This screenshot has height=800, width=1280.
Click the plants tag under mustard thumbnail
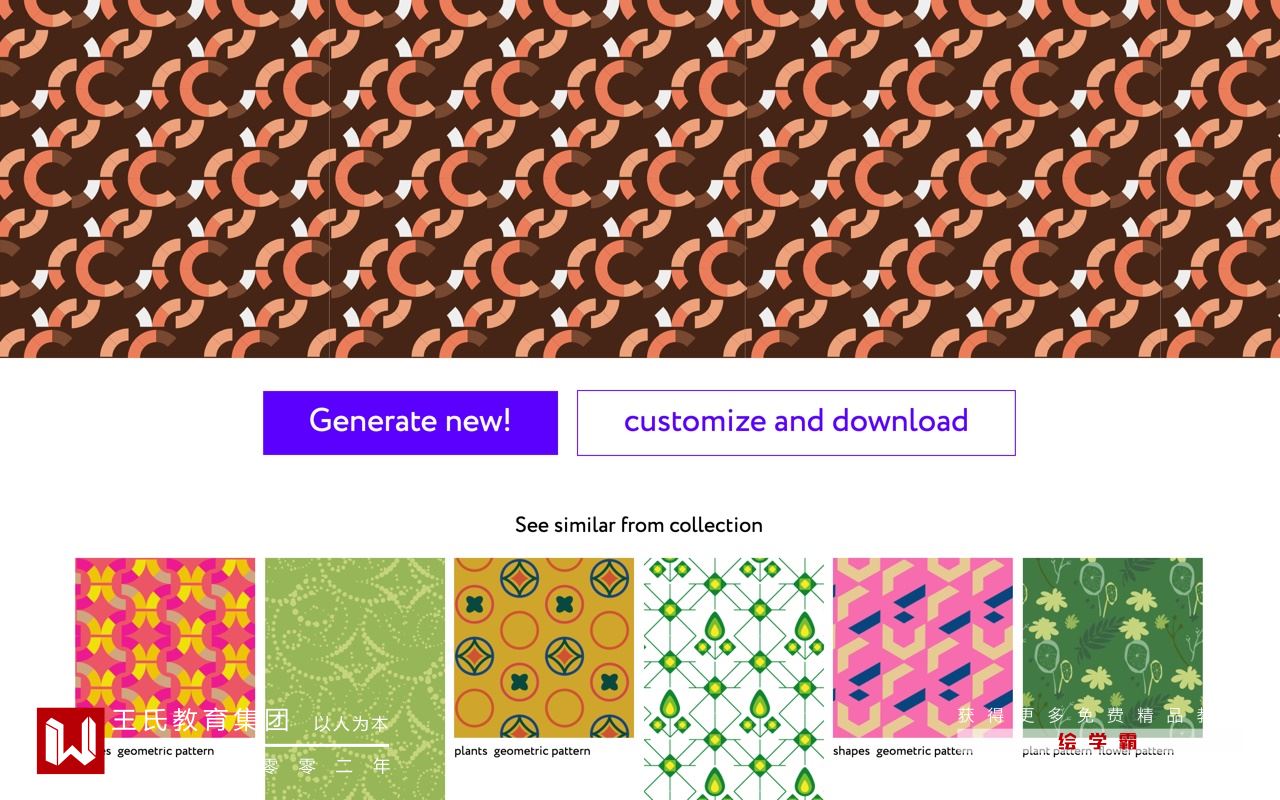coord(471,751)
